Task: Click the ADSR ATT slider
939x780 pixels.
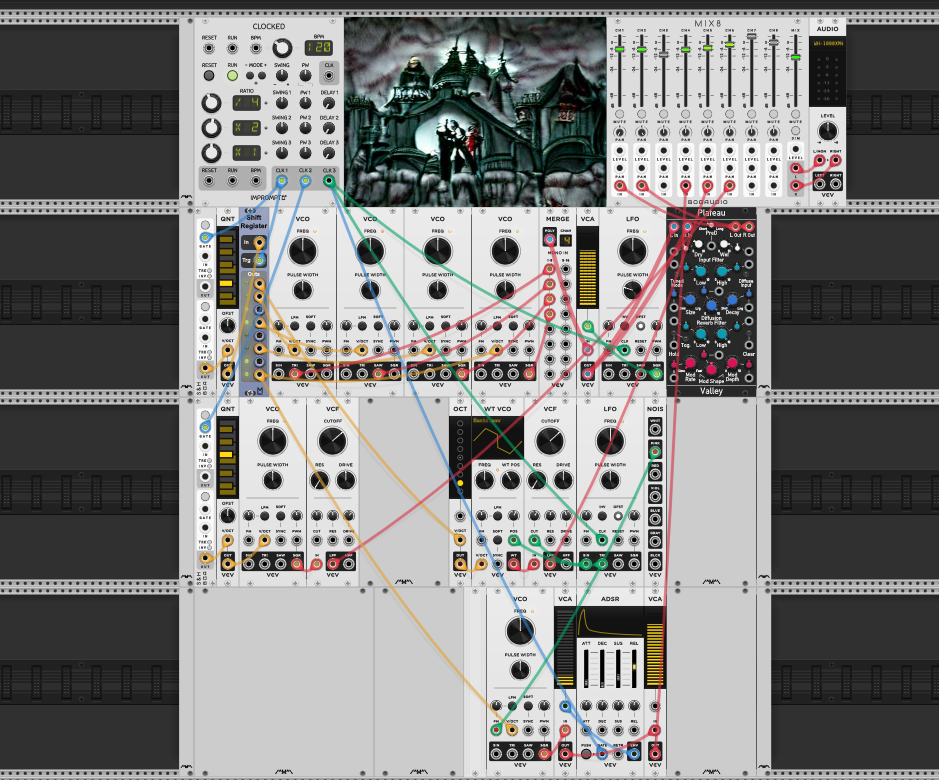Action: (586, 667)
